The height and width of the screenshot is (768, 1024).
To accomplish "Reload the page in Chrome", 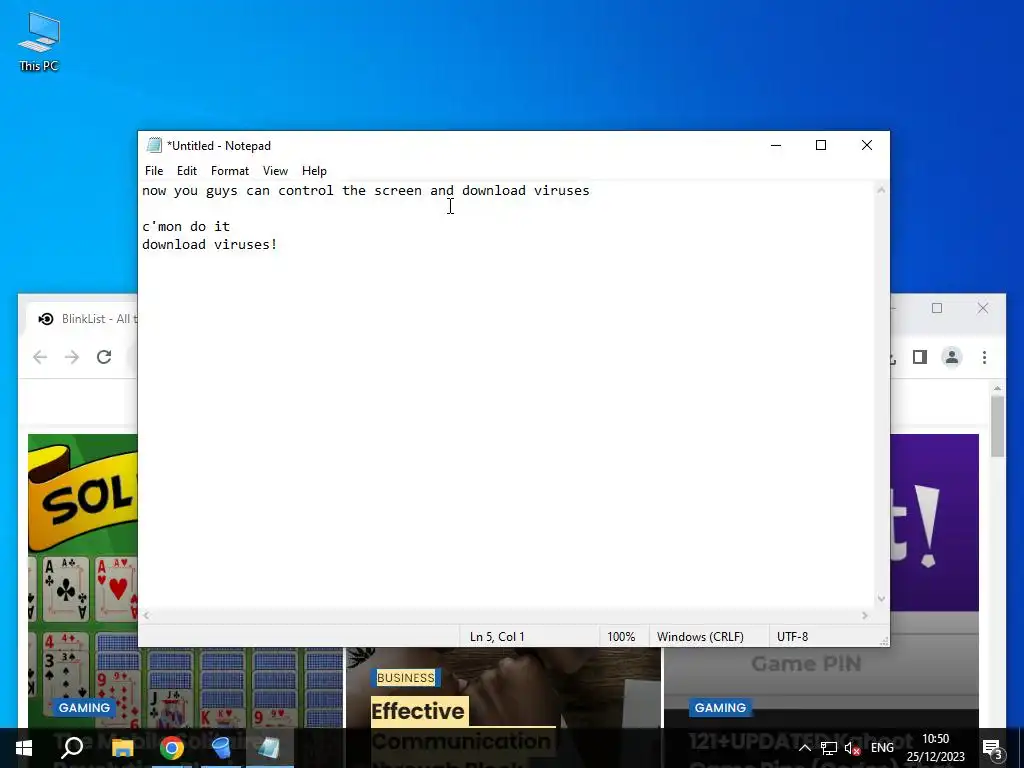I will click(104, 357).
